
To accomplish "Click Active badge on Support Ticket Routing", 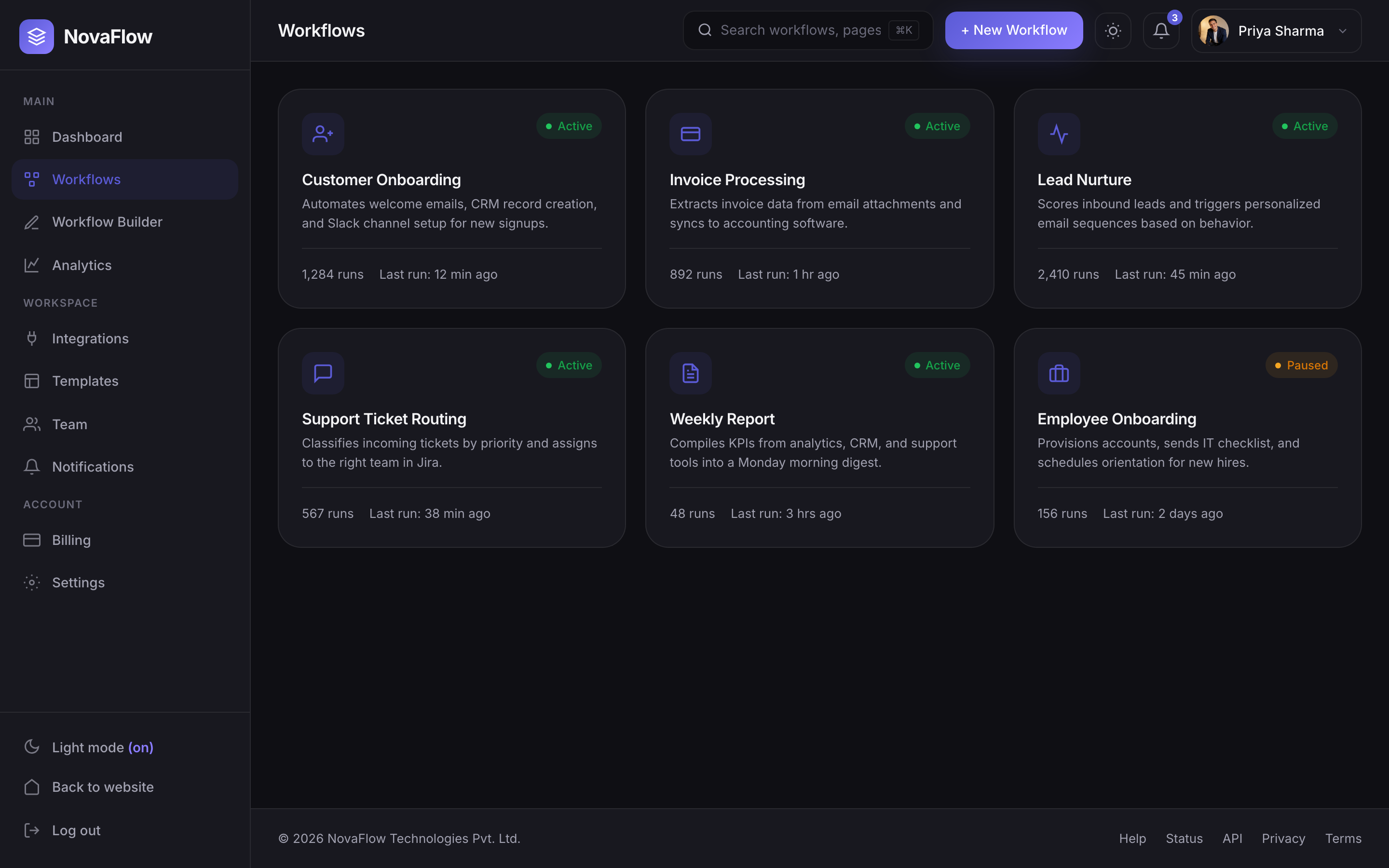I will click(x=569, y=365).
